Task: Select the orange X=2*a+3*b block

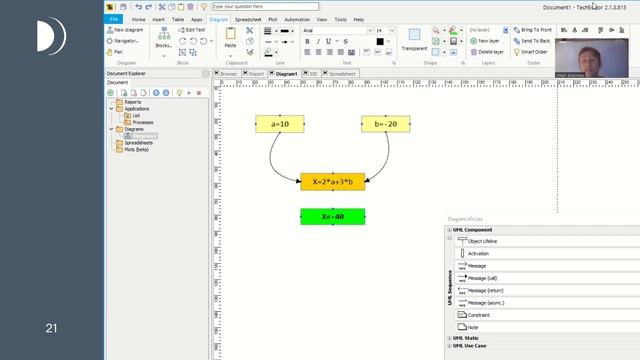Action: point(333,182)
